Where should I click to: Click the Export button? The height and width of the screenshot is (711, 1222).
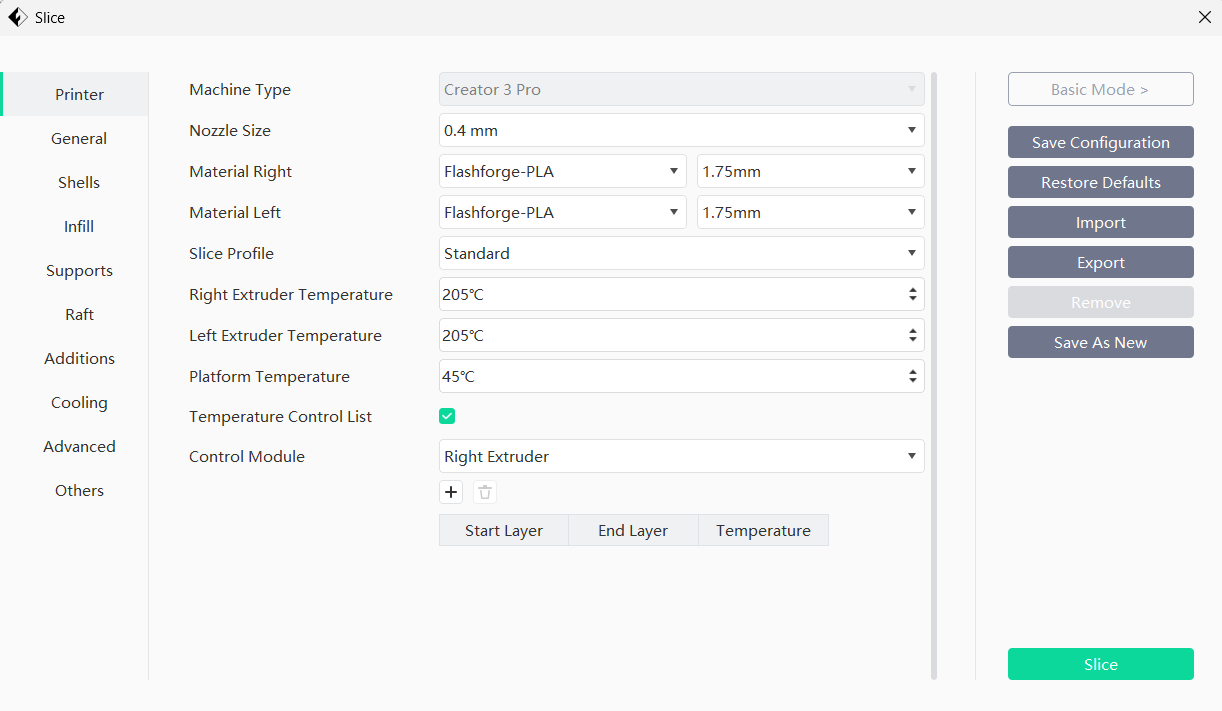(x=1100, y=262)
